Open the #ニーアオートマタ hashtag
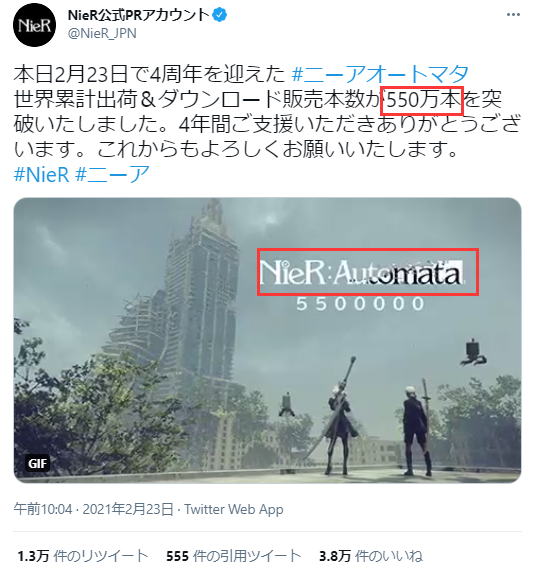541x568 pixels. [x=380, y=74]
